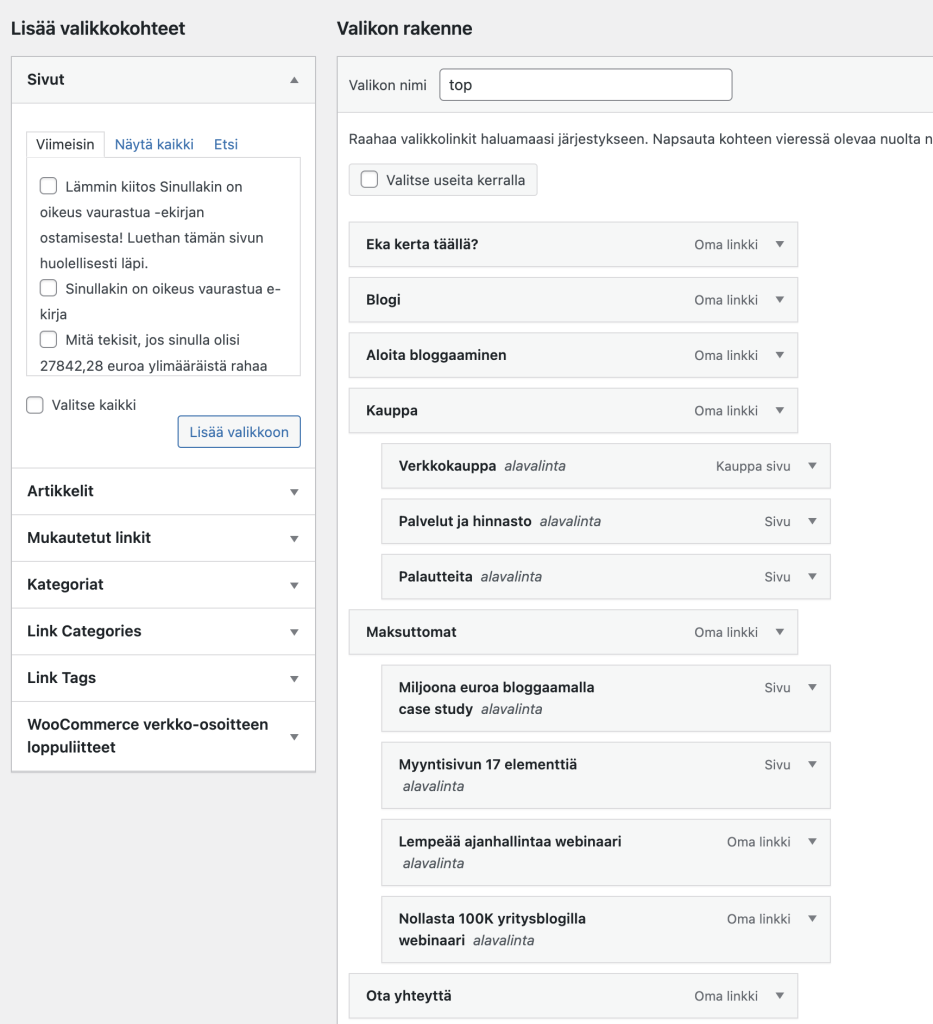Expand the Kategoriat section
Image resolution: width=933 pixels, height=1024 pixels.
[x=294, y=585]
